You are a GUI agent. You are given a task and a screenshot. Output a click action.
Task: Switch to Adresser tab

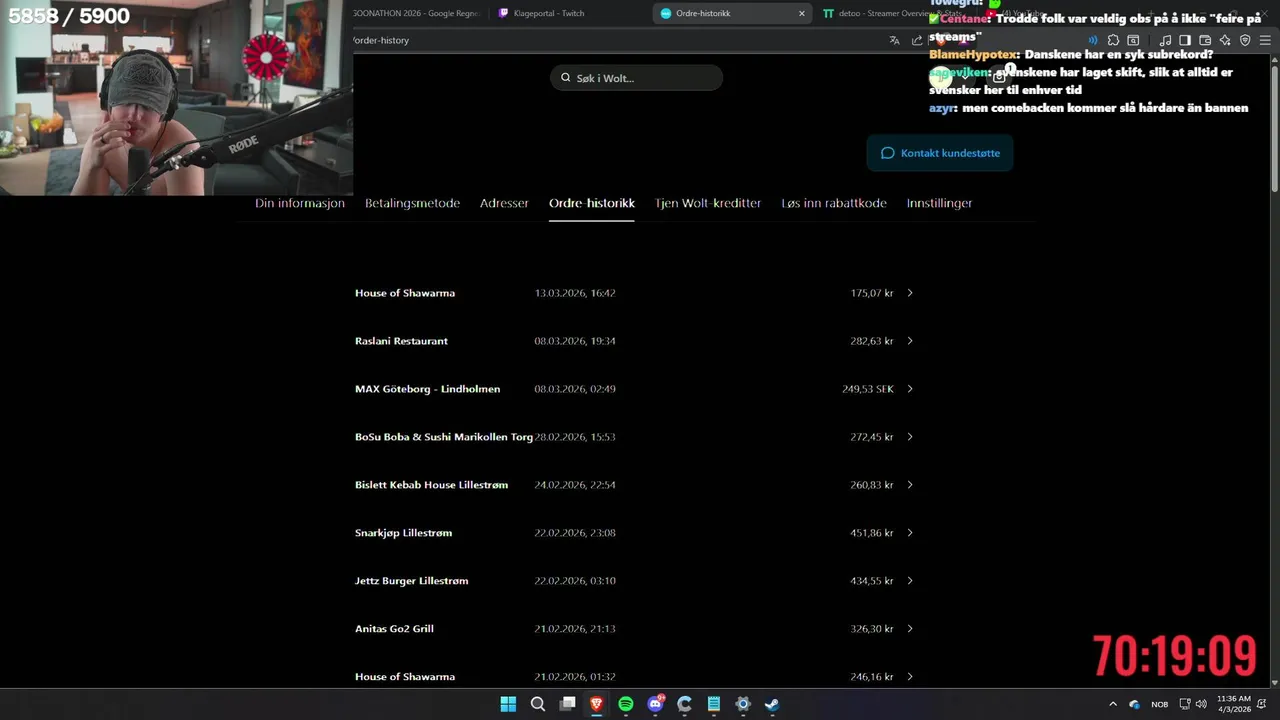pos(504,203)
